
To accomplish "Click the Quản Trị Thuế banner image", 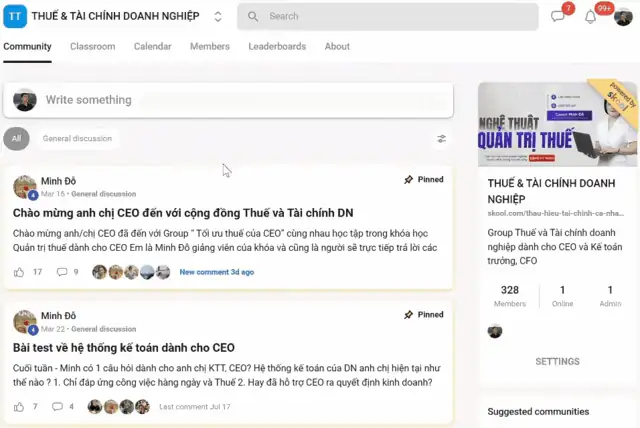I will (557, 124).
